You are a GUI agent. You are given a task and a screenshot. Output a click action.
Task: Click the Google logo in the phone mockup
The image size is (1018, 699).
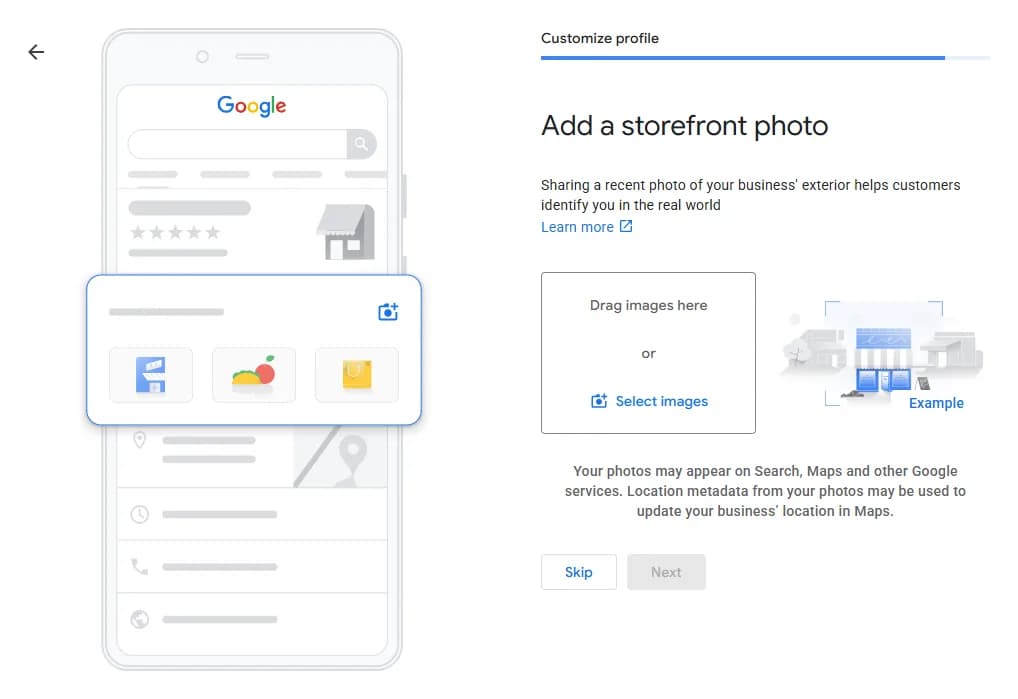(x=252, y=105)
